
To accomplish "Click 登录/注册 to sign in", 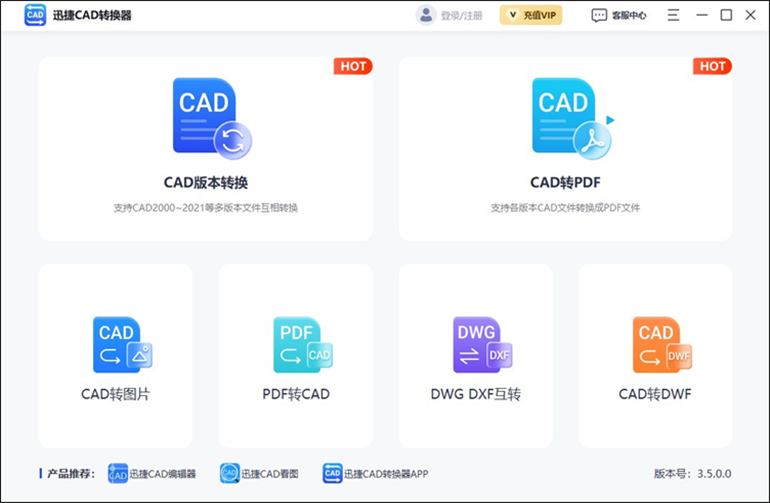I will click(x=462, y=16).
